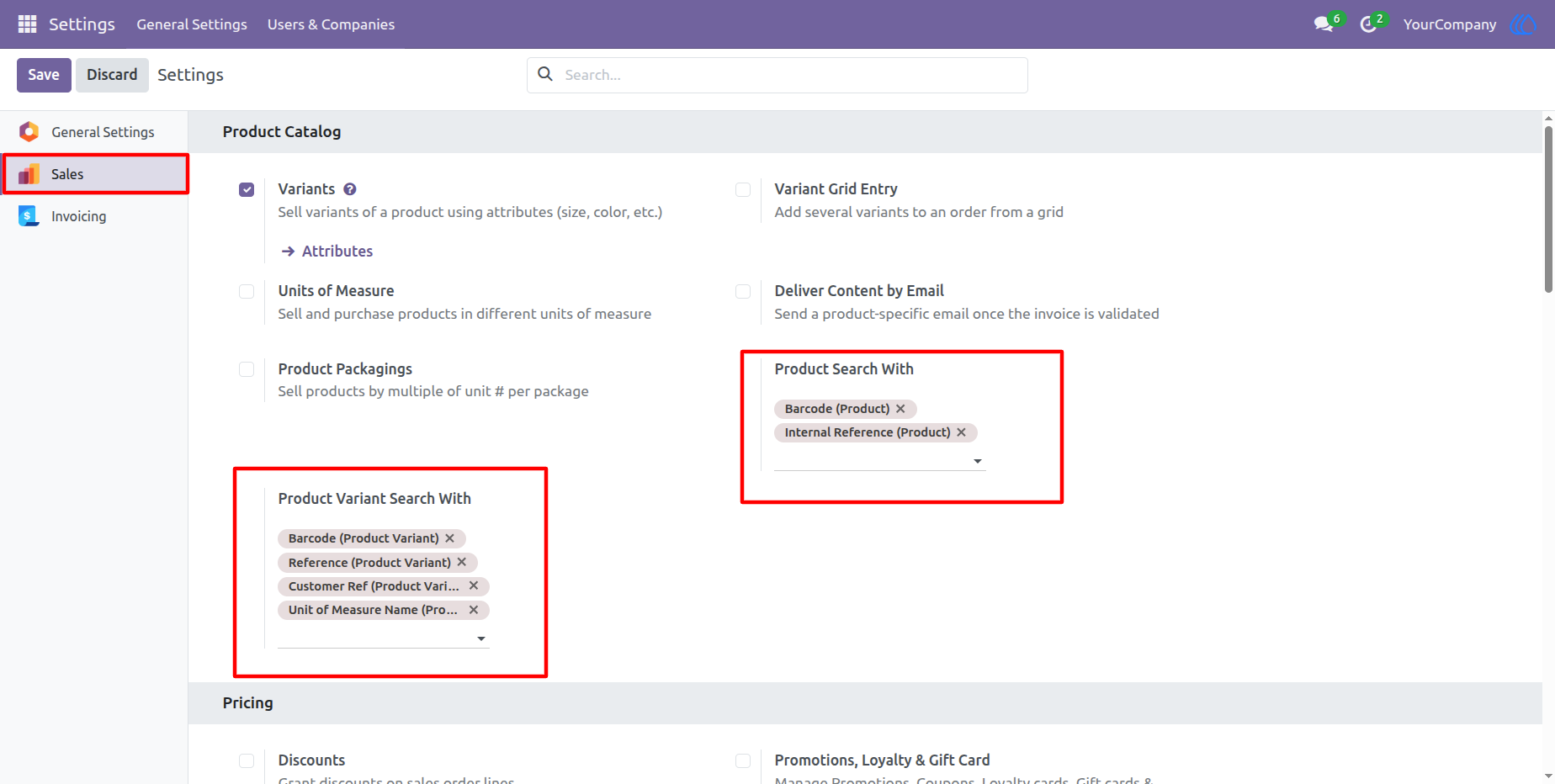This screenshot has width=1555, height=784.
Task: Click the Save button
Action: click(44, 75)
